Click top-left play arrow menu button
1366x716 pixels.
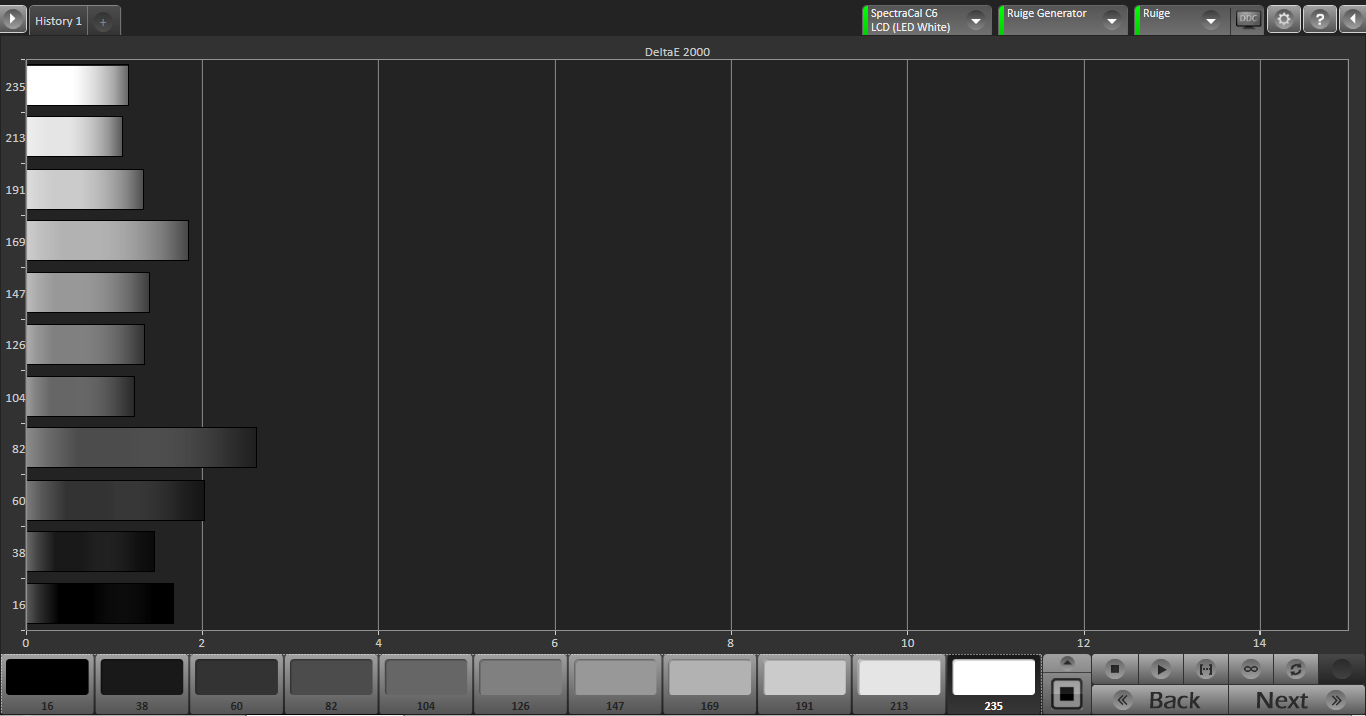point(13,19)
